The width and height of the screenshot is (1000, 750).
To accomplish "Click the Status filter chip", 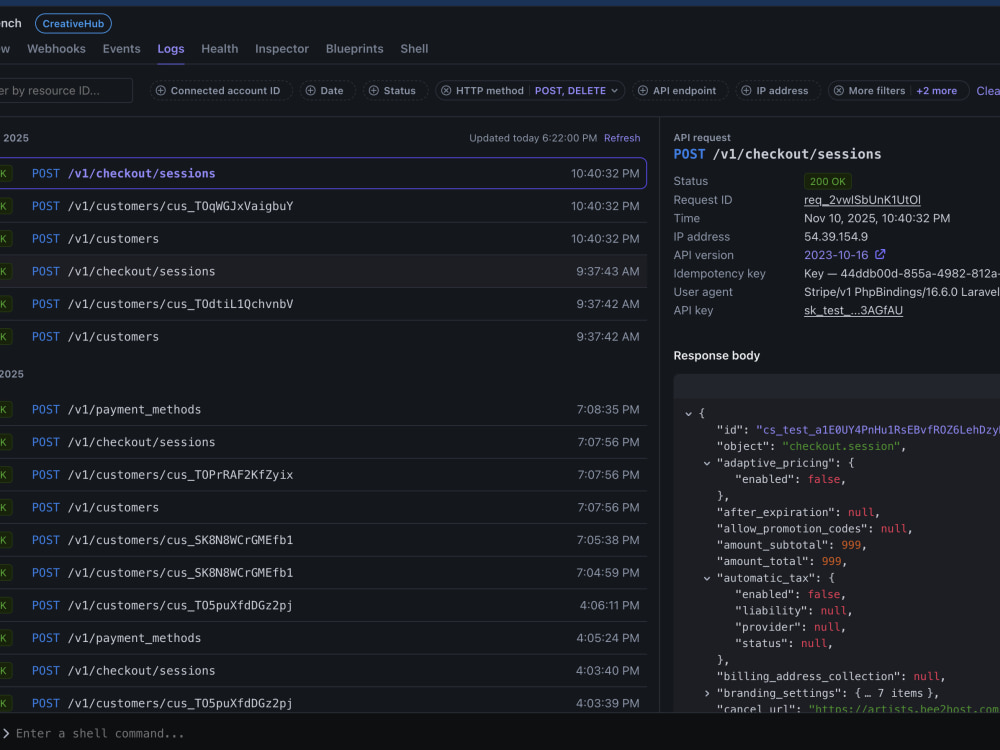I will tap(393, 91).
